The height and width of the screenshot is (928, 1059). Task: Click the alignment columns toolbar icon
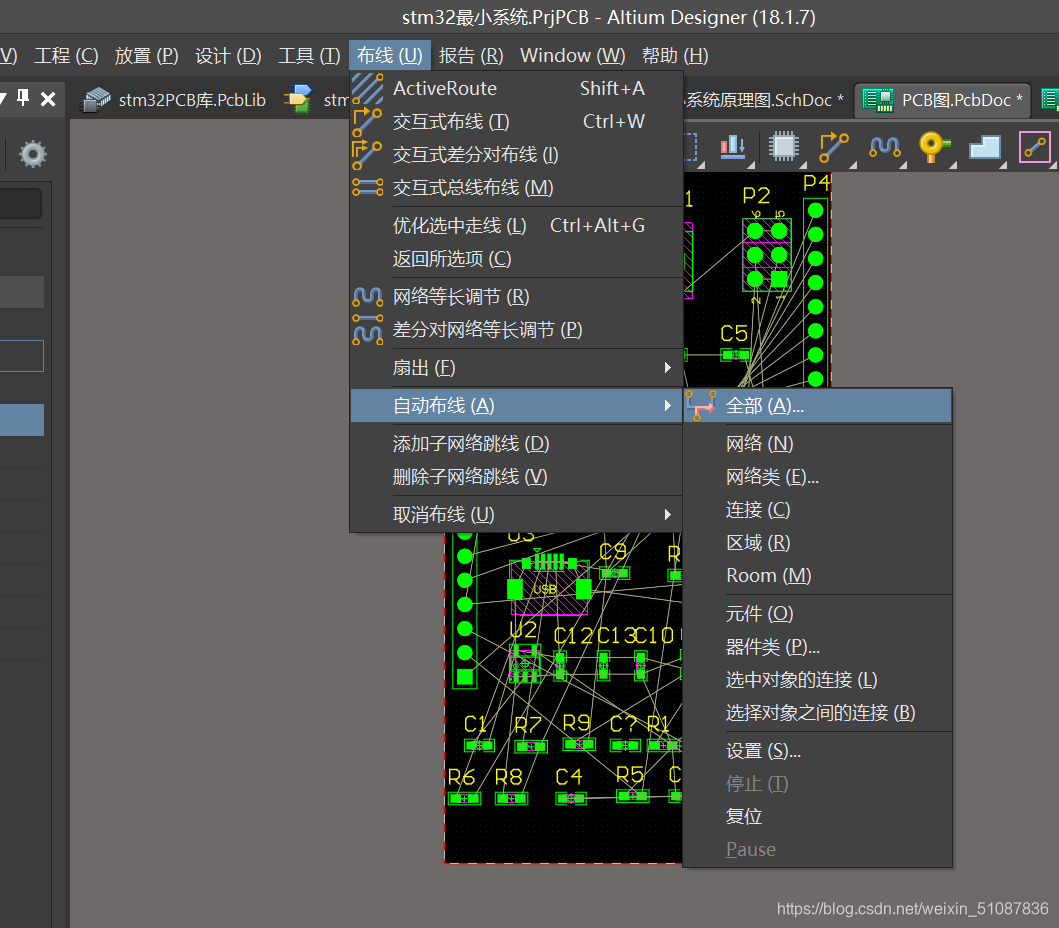(x=732, y=147)
